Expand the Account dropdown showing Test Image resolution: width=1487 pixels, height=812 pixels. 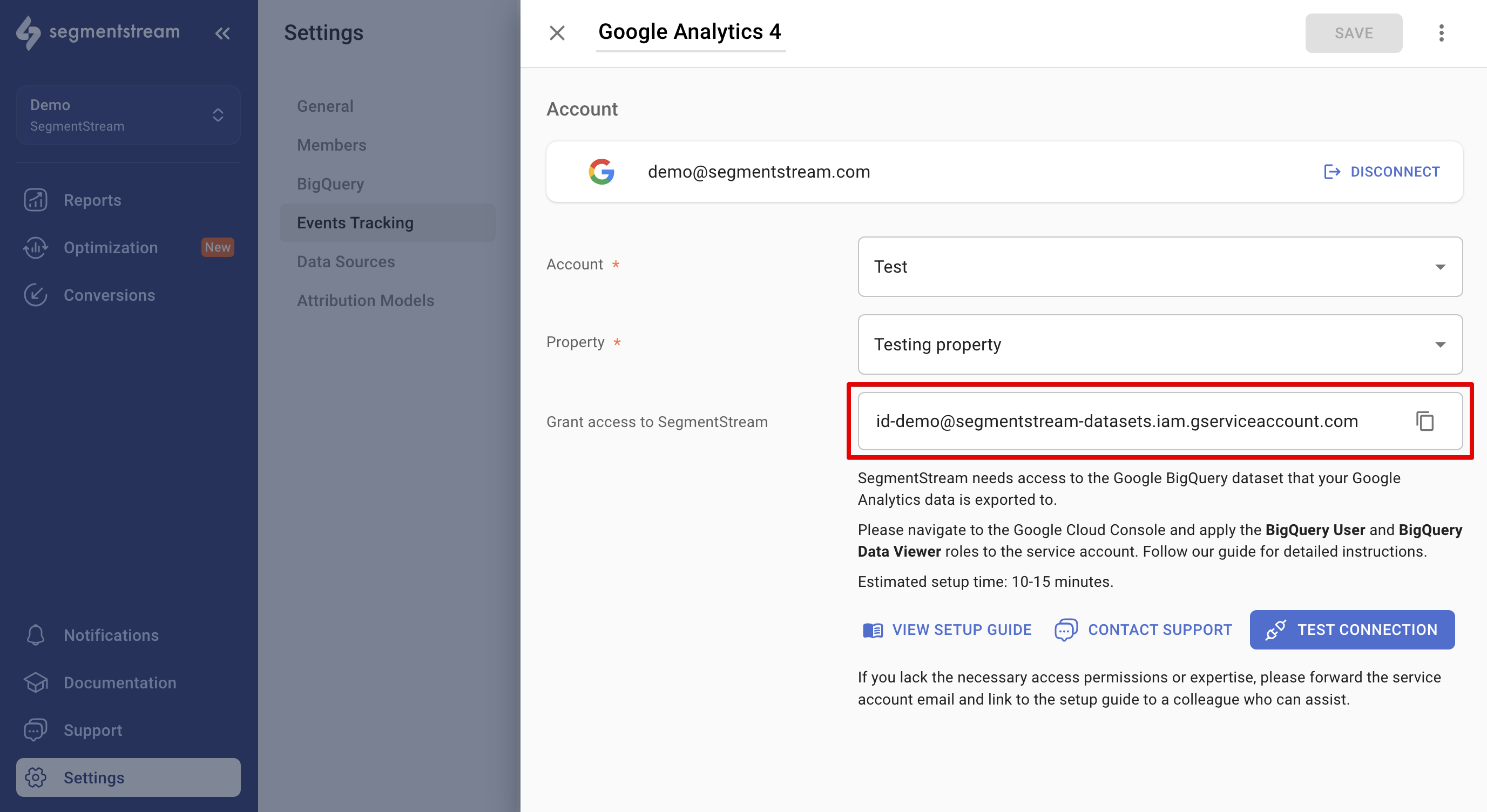pyautogui.click(x=1439, y=267)
